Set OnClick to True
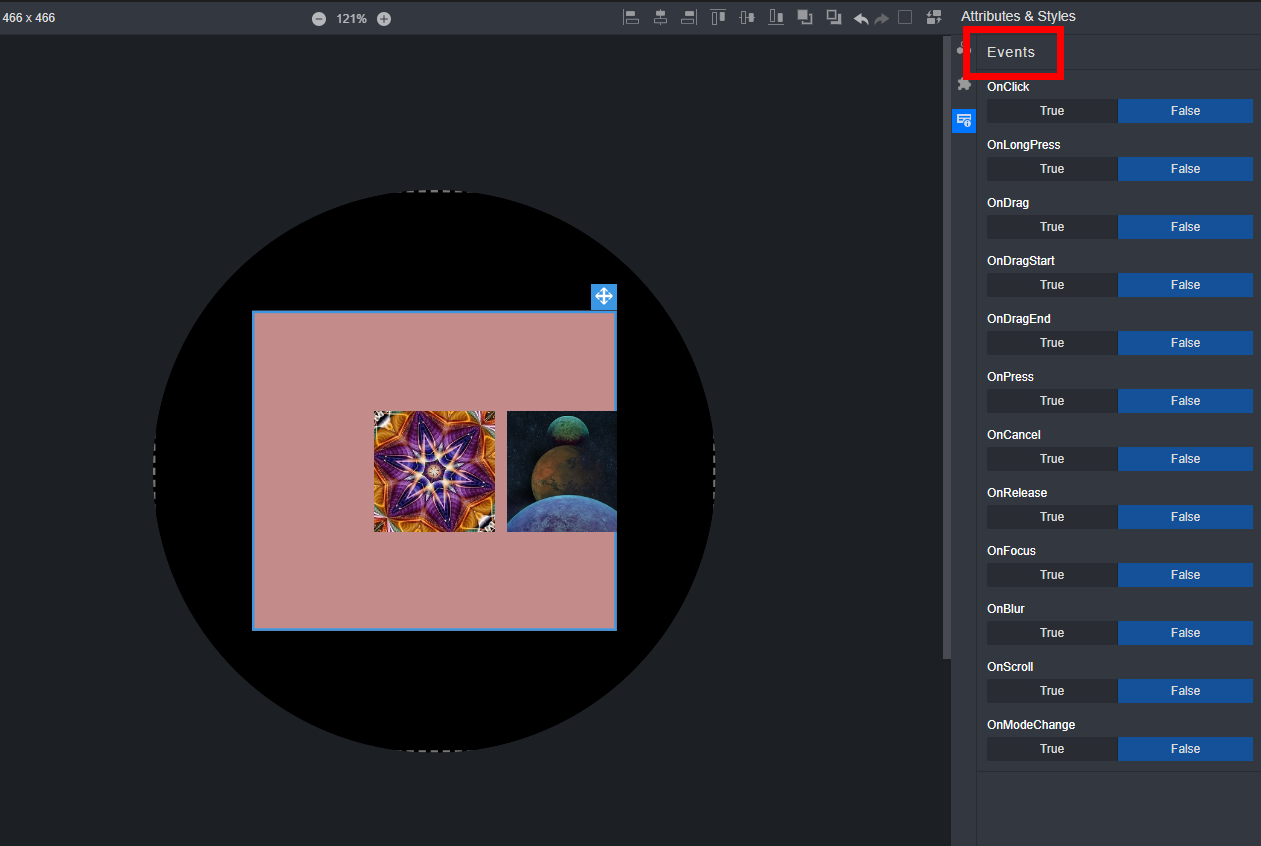The height and width of the screenshot is (846, 1261). (1051, 111)
